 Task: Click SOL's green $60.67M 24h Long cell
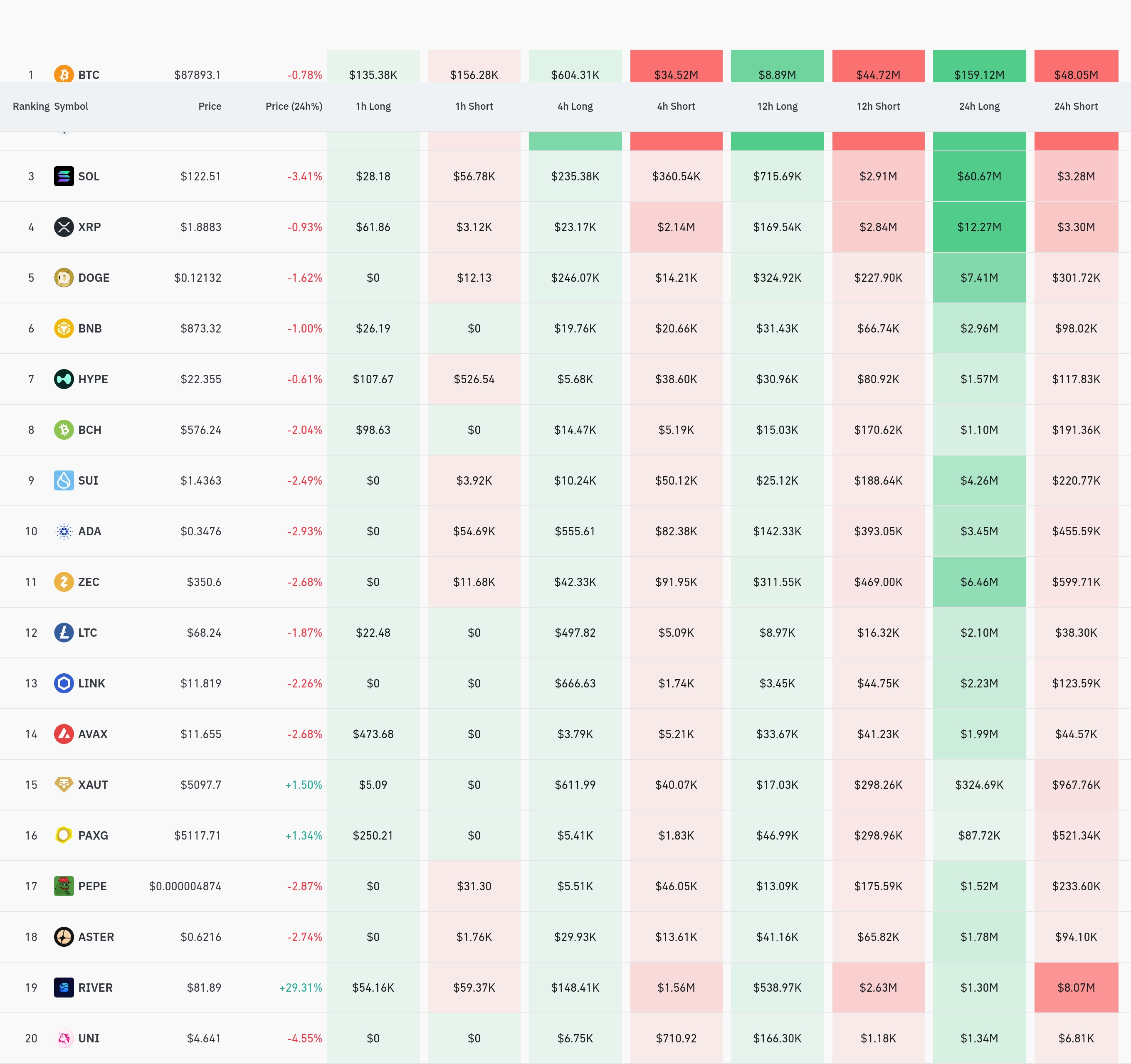pos(979,176)
